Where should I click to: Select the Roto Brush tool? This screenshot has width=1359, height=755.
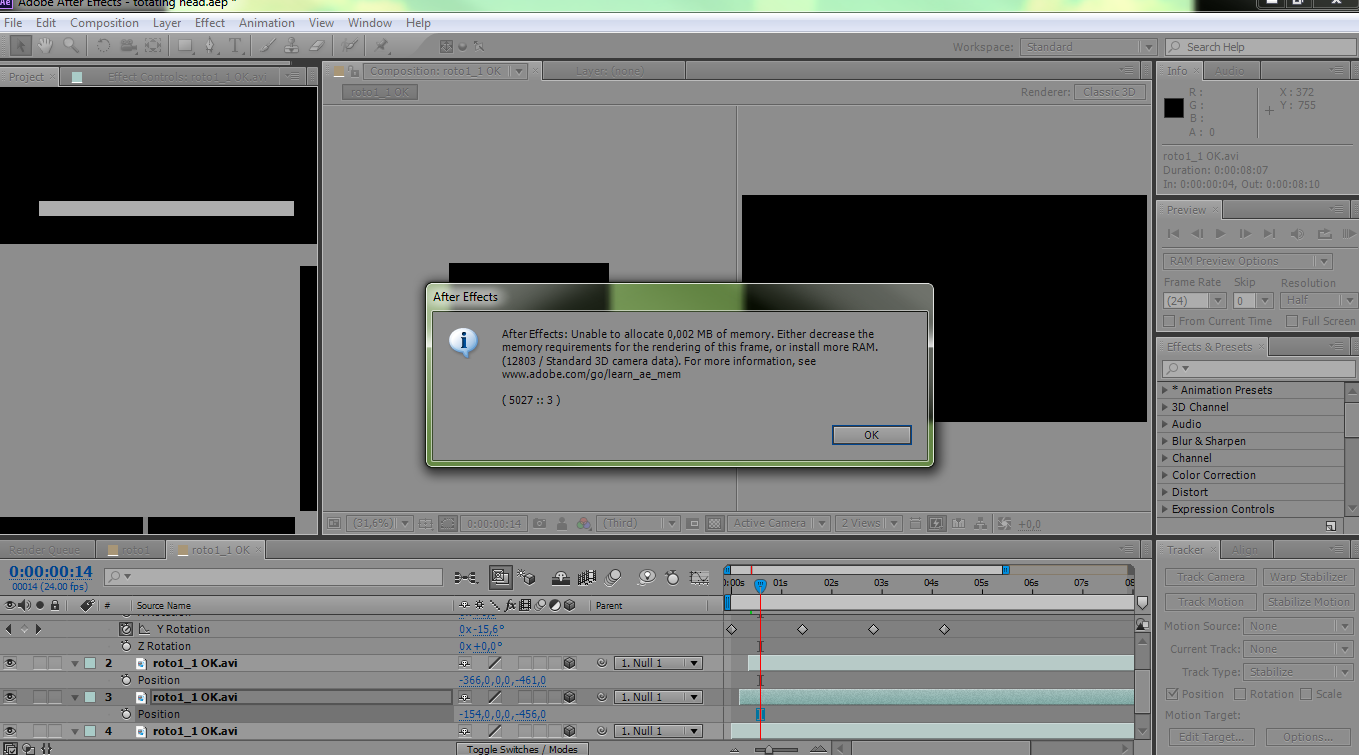tap(350, 45)
